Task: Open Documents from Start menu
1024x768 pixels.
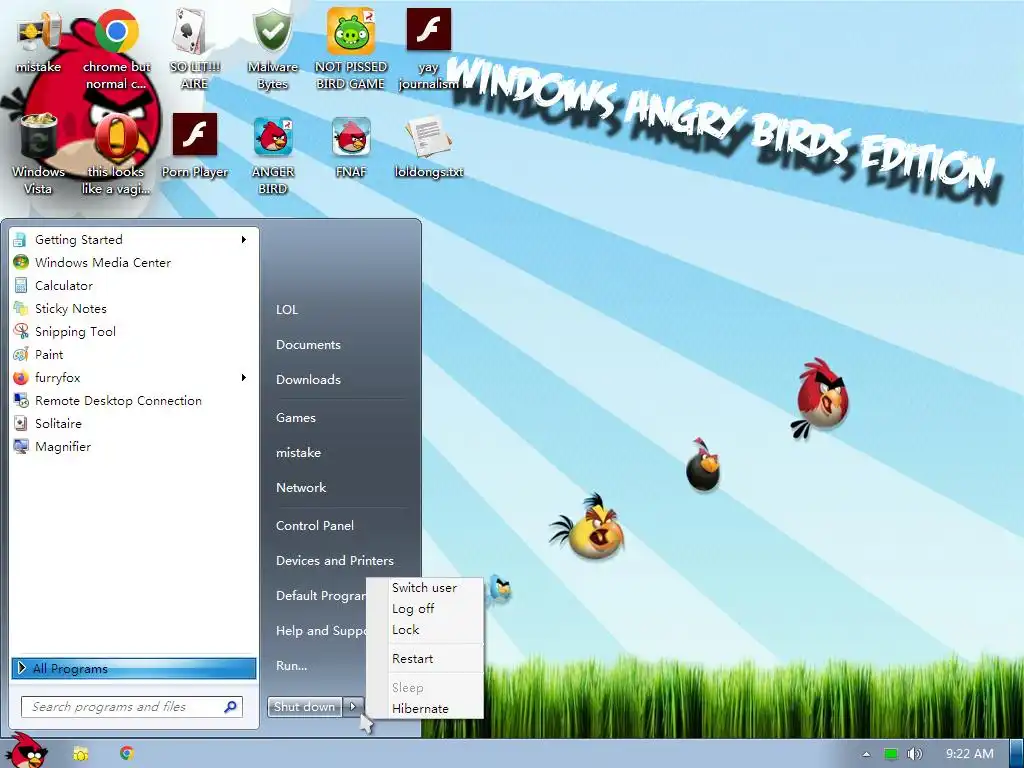Action: [308, 345]
